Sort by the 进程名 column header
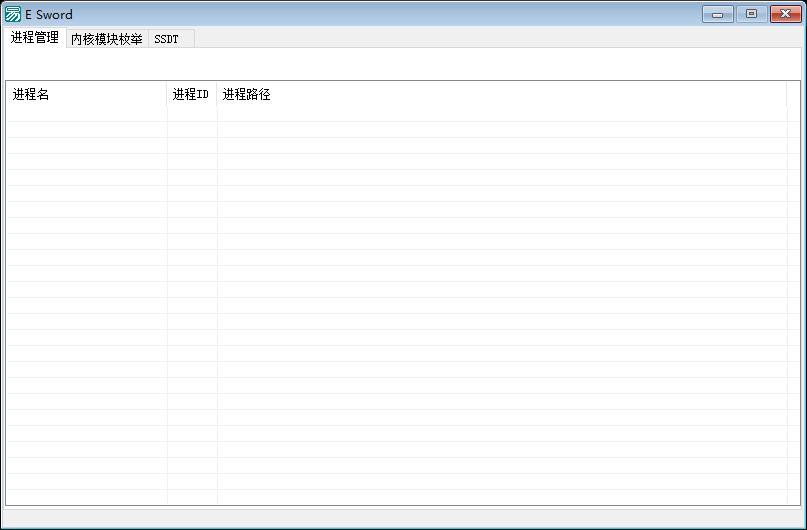This screenshot has width=807, height=530. [x=85, y=95]
